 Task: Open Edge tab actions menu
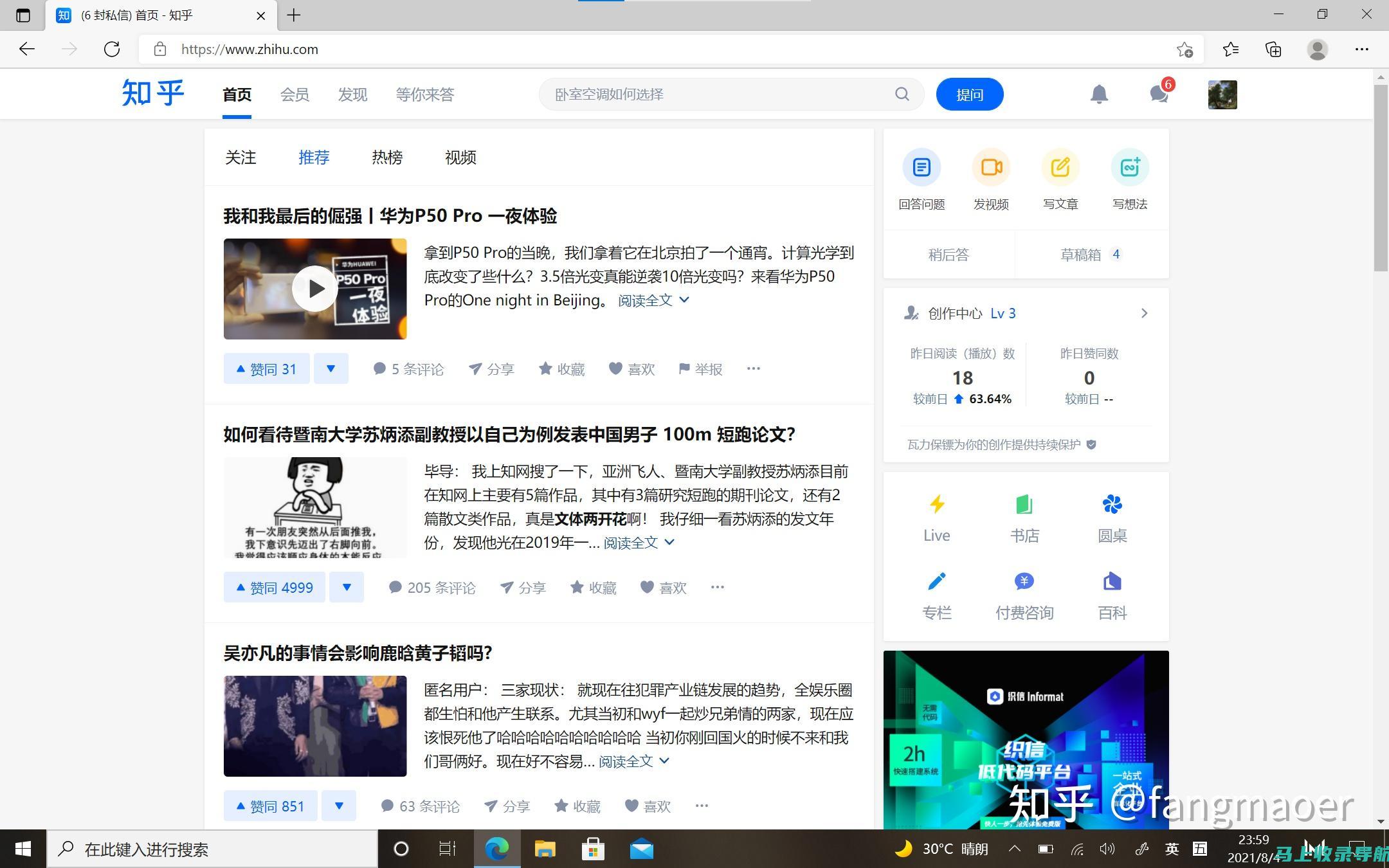click(x=23, y=15)
